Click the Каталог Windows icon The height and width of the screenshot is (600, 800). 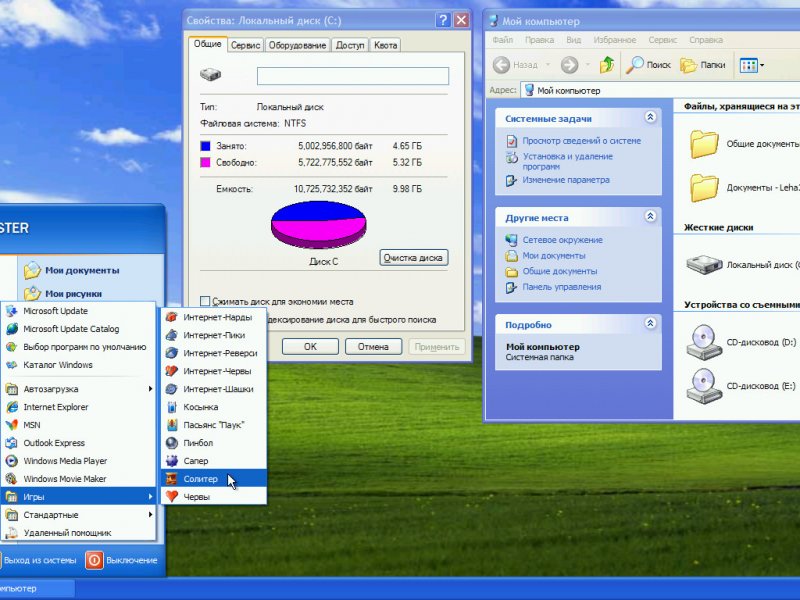[x=11, y=365]
